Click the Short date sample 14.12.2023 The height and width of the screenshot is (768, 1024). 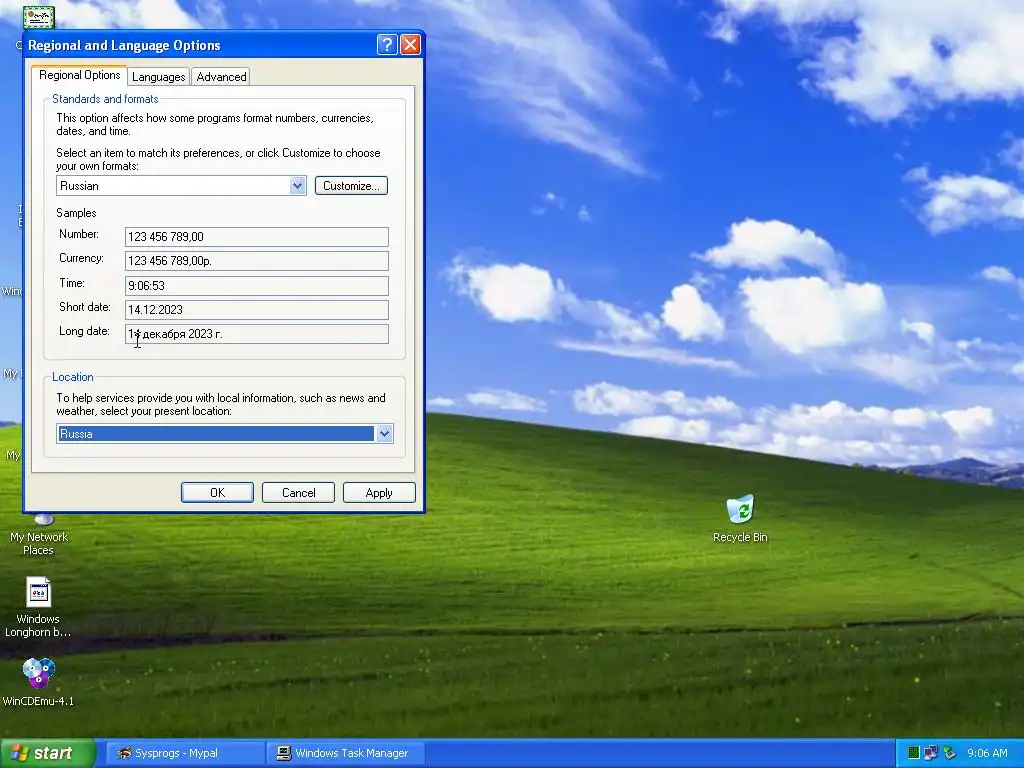point(257,310)
